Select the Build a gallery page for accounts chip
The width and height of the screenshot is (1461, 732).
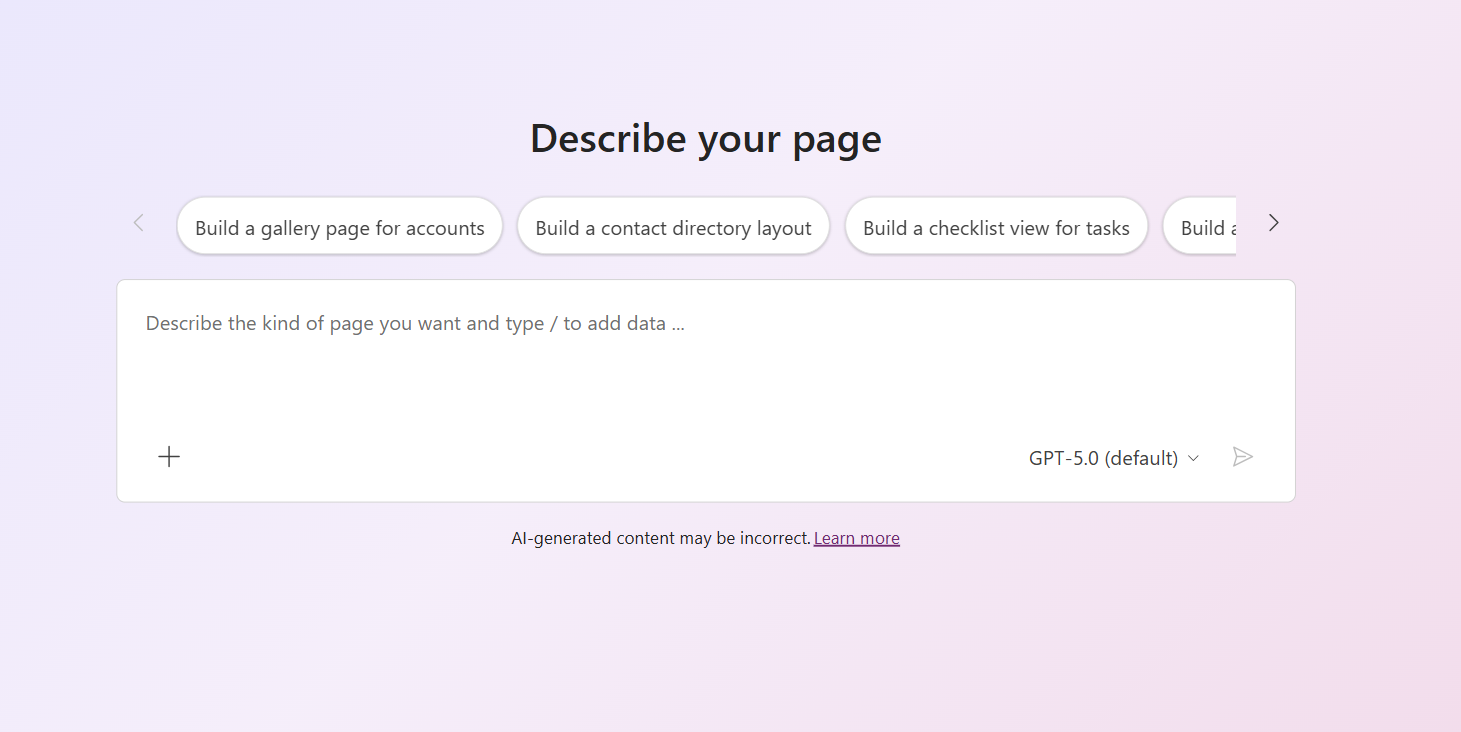click(339, 226)
